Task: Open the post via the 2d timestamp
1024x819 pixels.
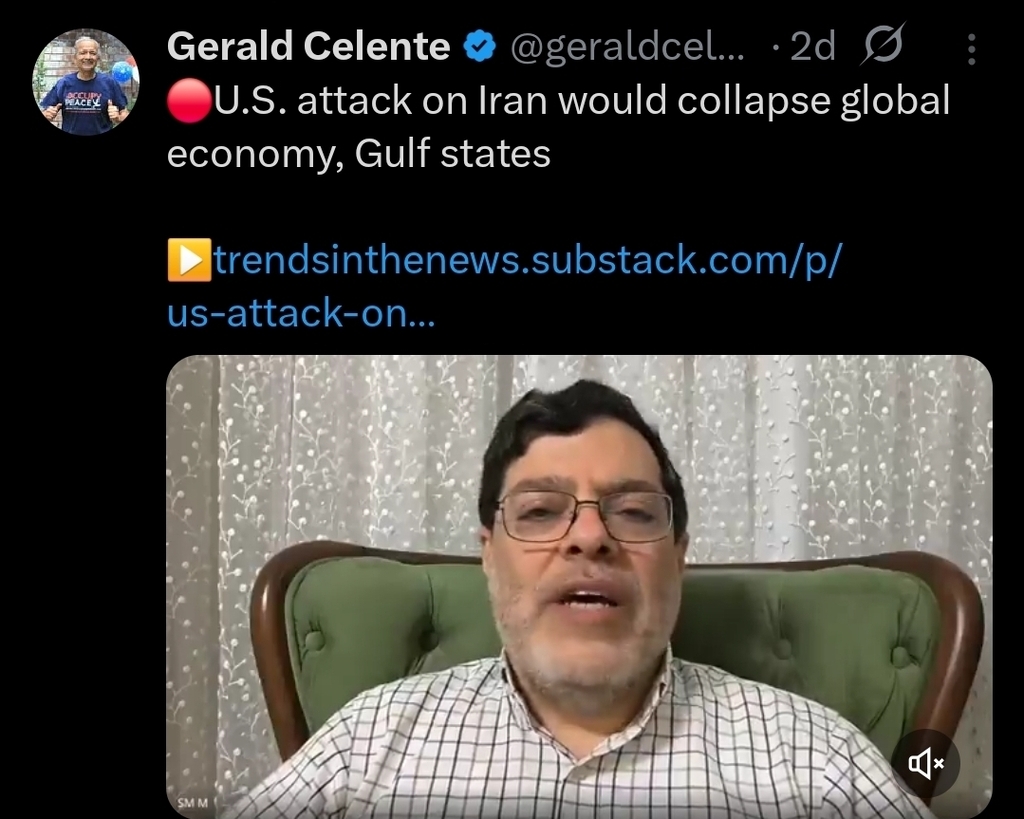Action: tap(812, 46)
